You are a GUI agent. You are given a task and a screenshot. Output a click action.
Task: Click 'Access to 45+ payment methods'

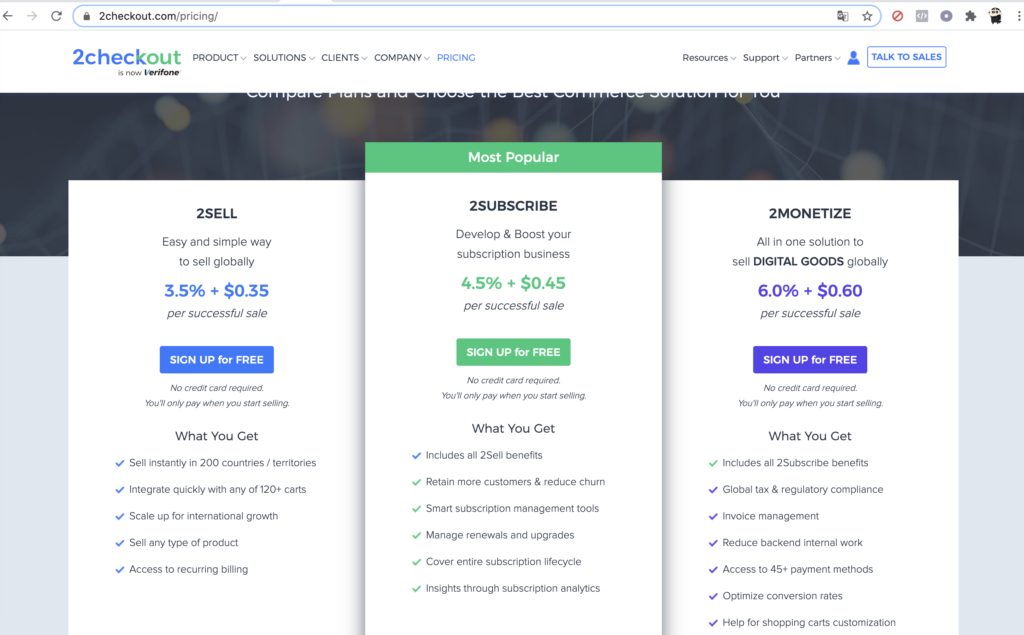797,570
